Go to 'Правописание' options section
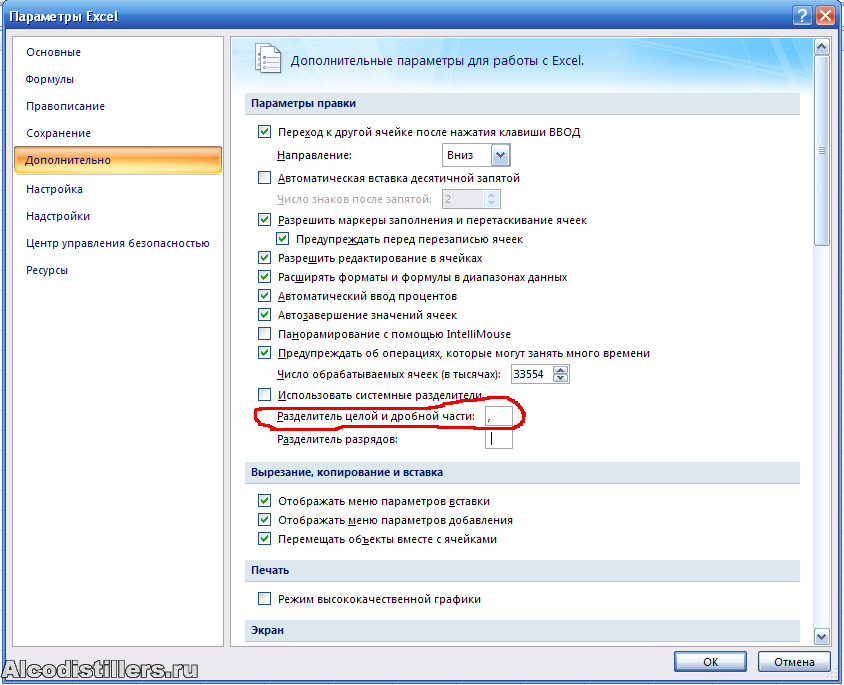 (65, 106)
